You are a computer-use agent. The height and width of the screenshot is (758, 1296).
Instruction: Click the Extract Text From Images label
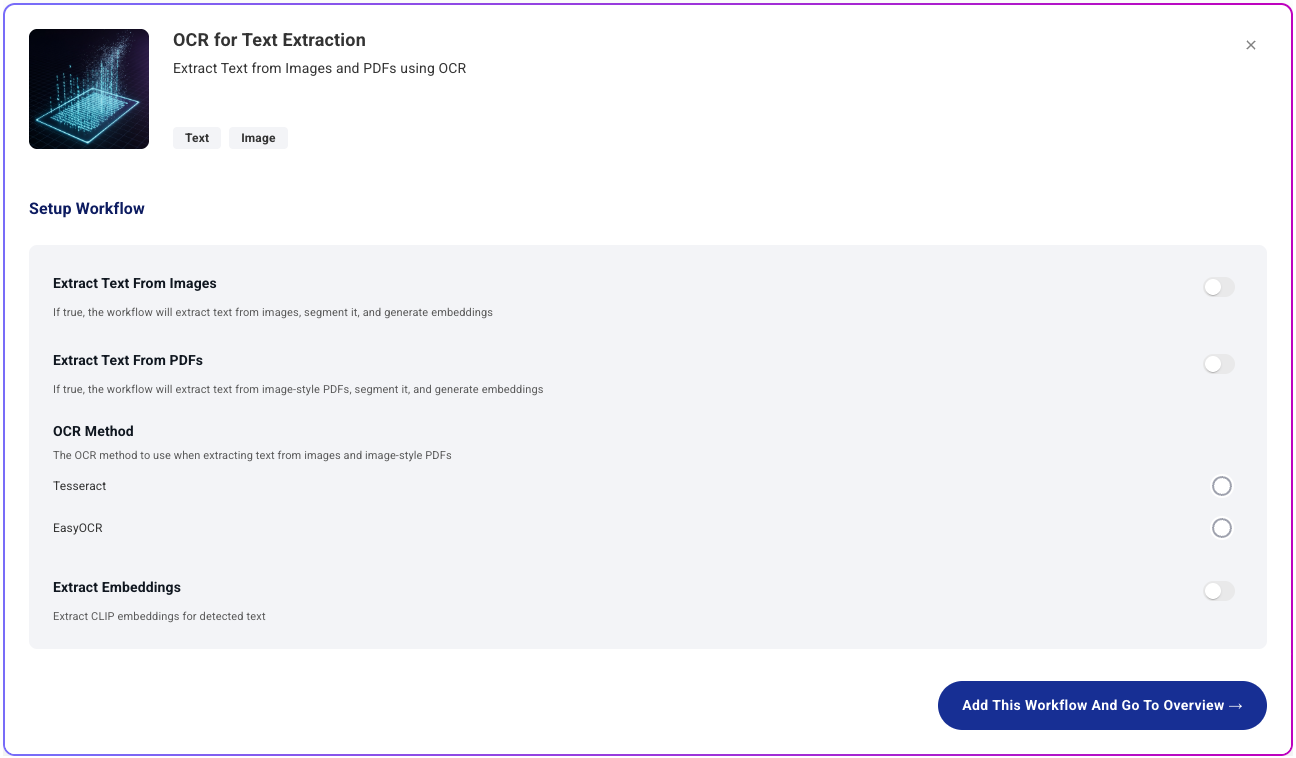[135, 283]
